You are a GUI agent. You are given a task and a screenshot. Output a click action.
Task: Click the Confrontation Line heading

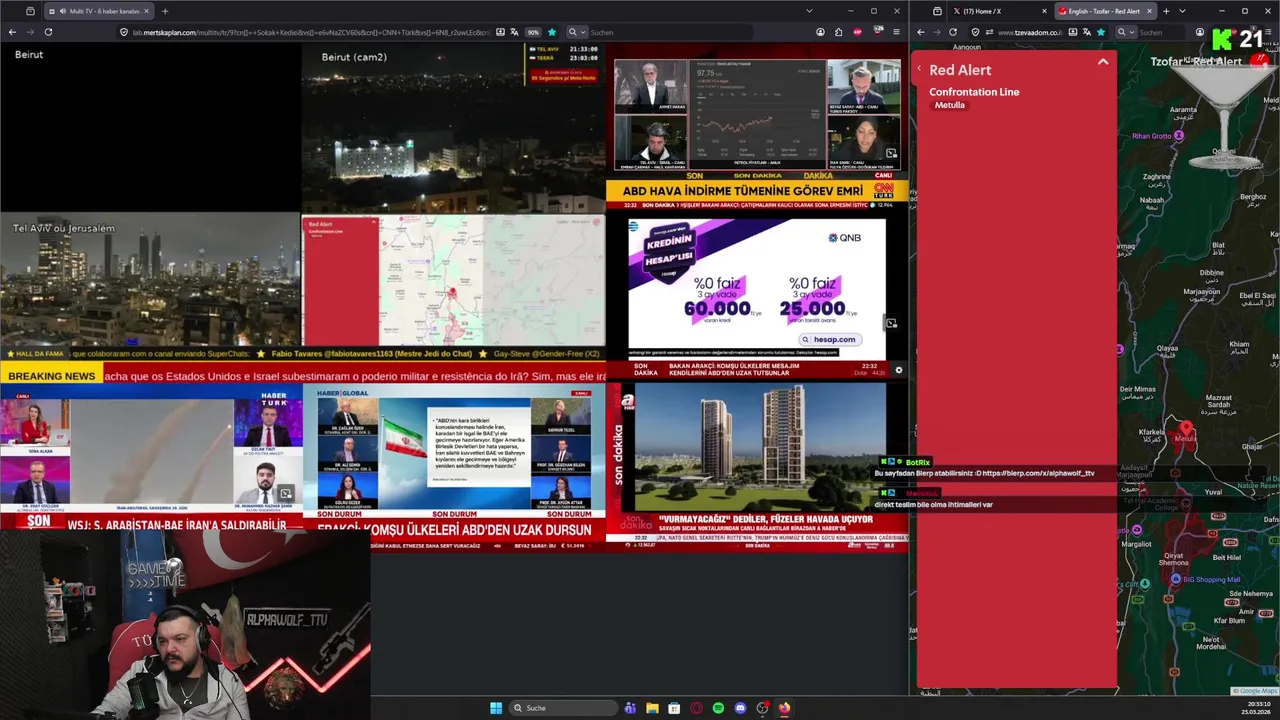click(x=974, y=92)
